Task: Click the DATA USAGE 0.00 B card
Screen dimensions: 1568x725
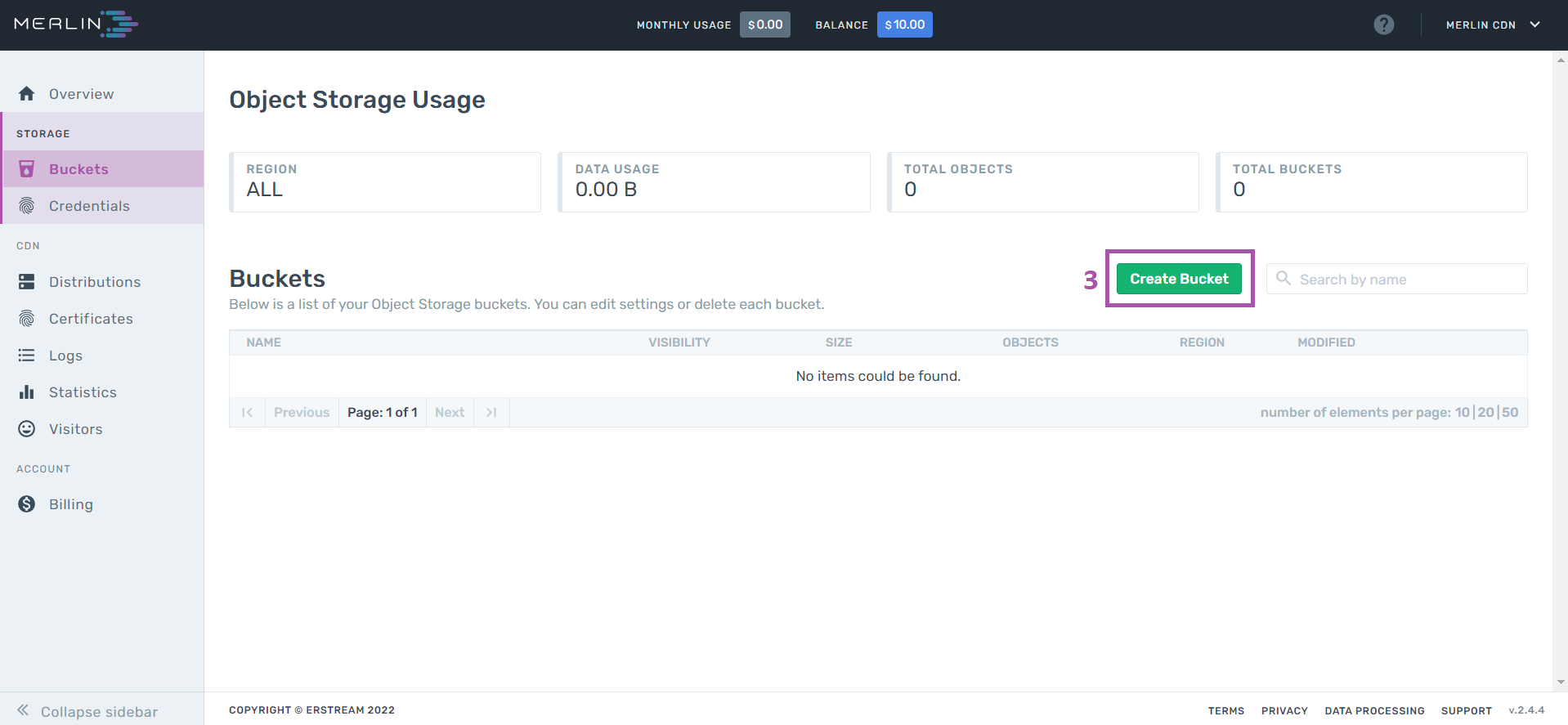Action: point(714,182)
